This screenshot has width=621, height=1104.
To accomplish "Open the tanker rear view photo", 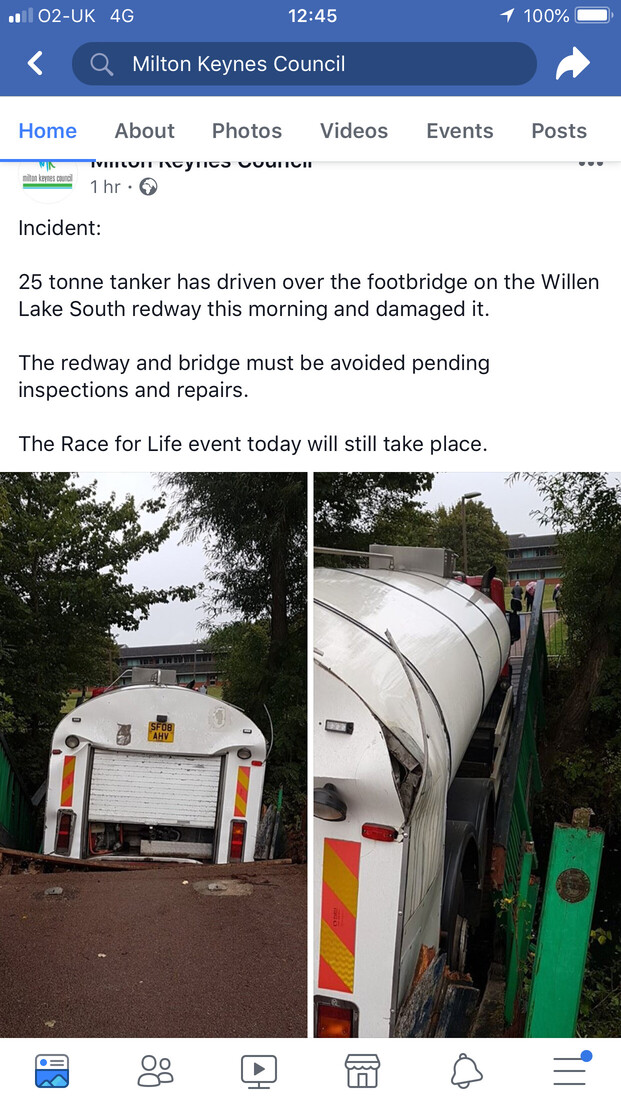I will tap(153, 755).
